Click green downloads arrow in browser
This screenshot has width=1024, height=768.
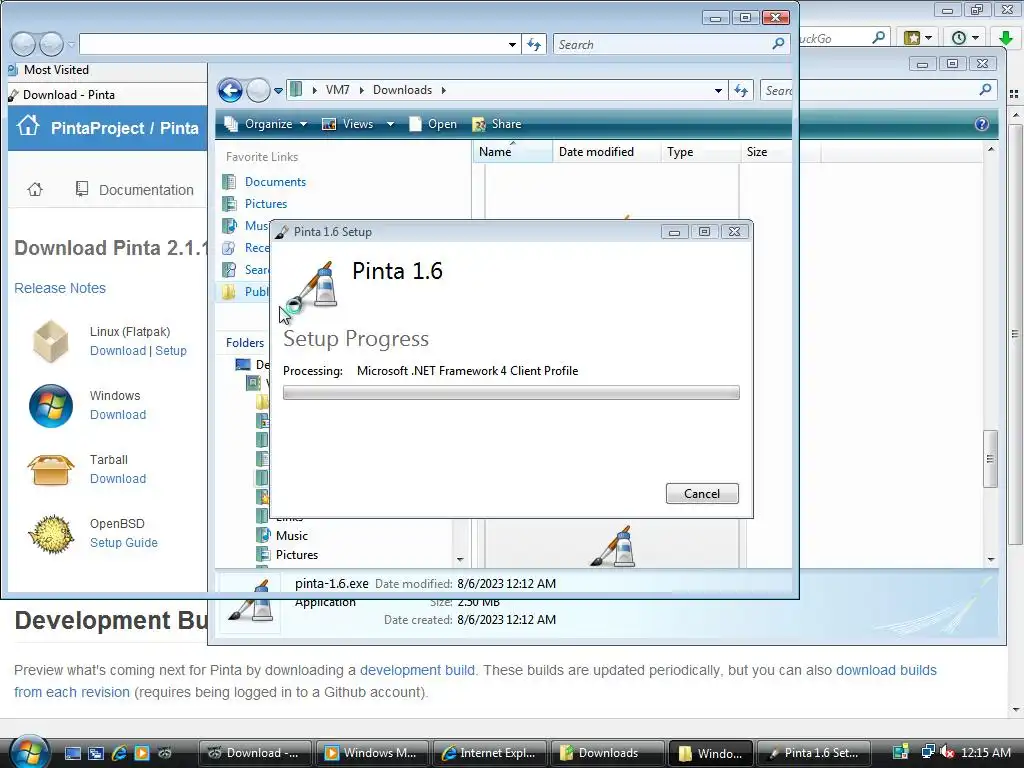pyautogui.click(x=1006, y=38)
